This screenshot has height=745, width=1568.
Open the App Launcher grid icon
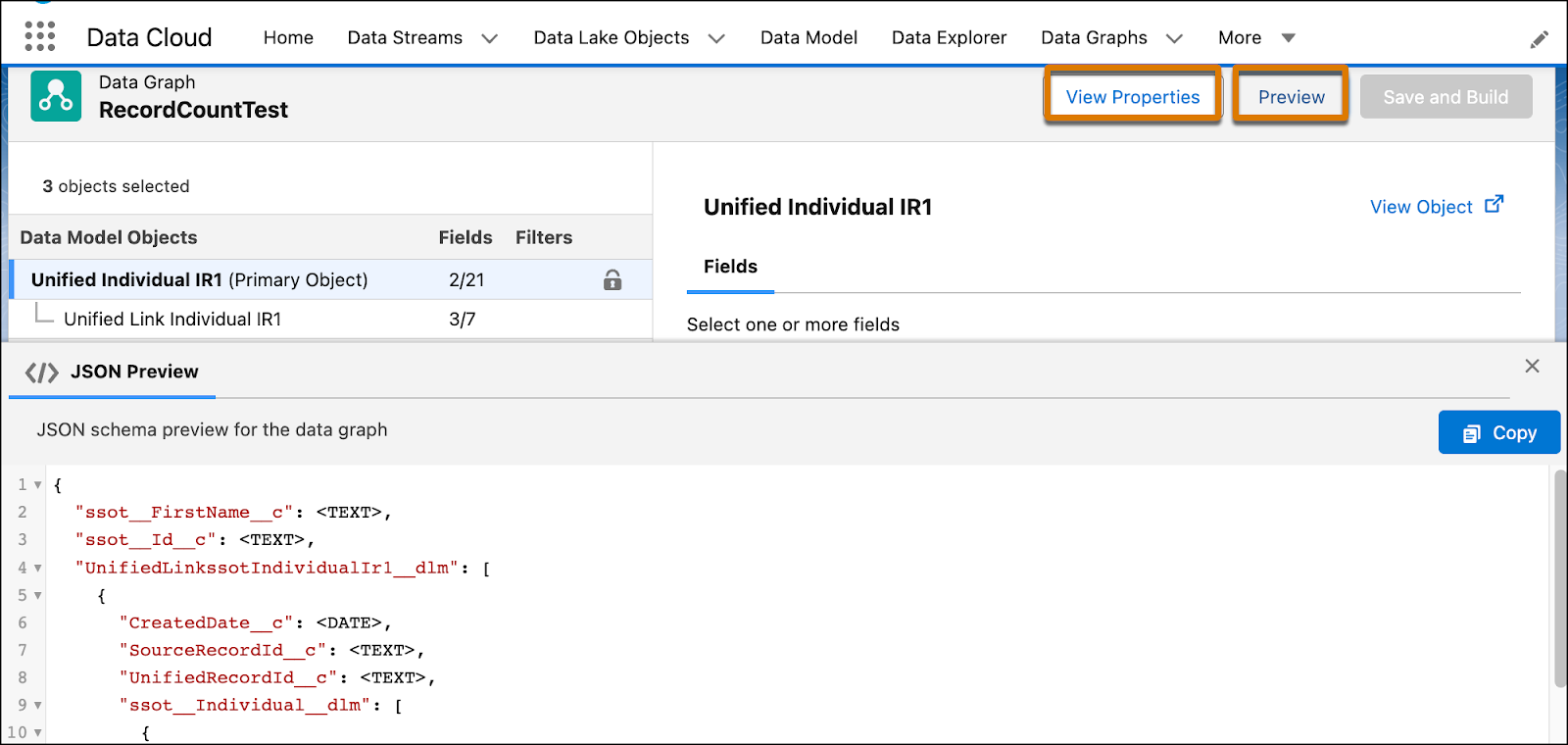pyautogui.click(x=40, y=37)
